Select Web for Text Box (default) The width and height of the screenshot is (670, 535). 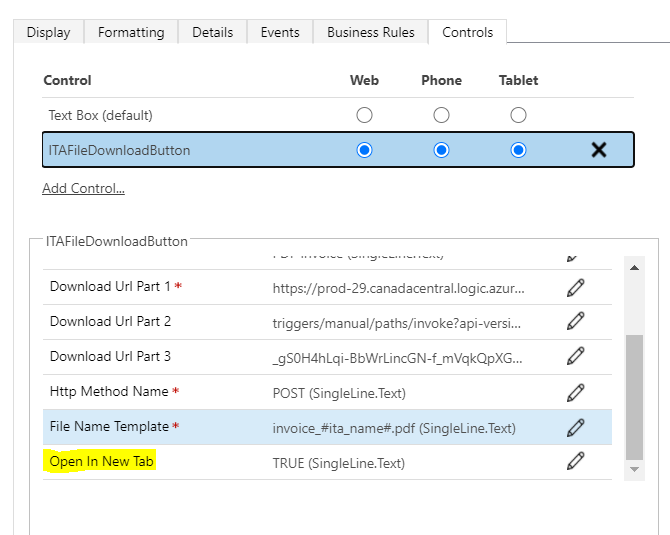[x=364, y=115]
